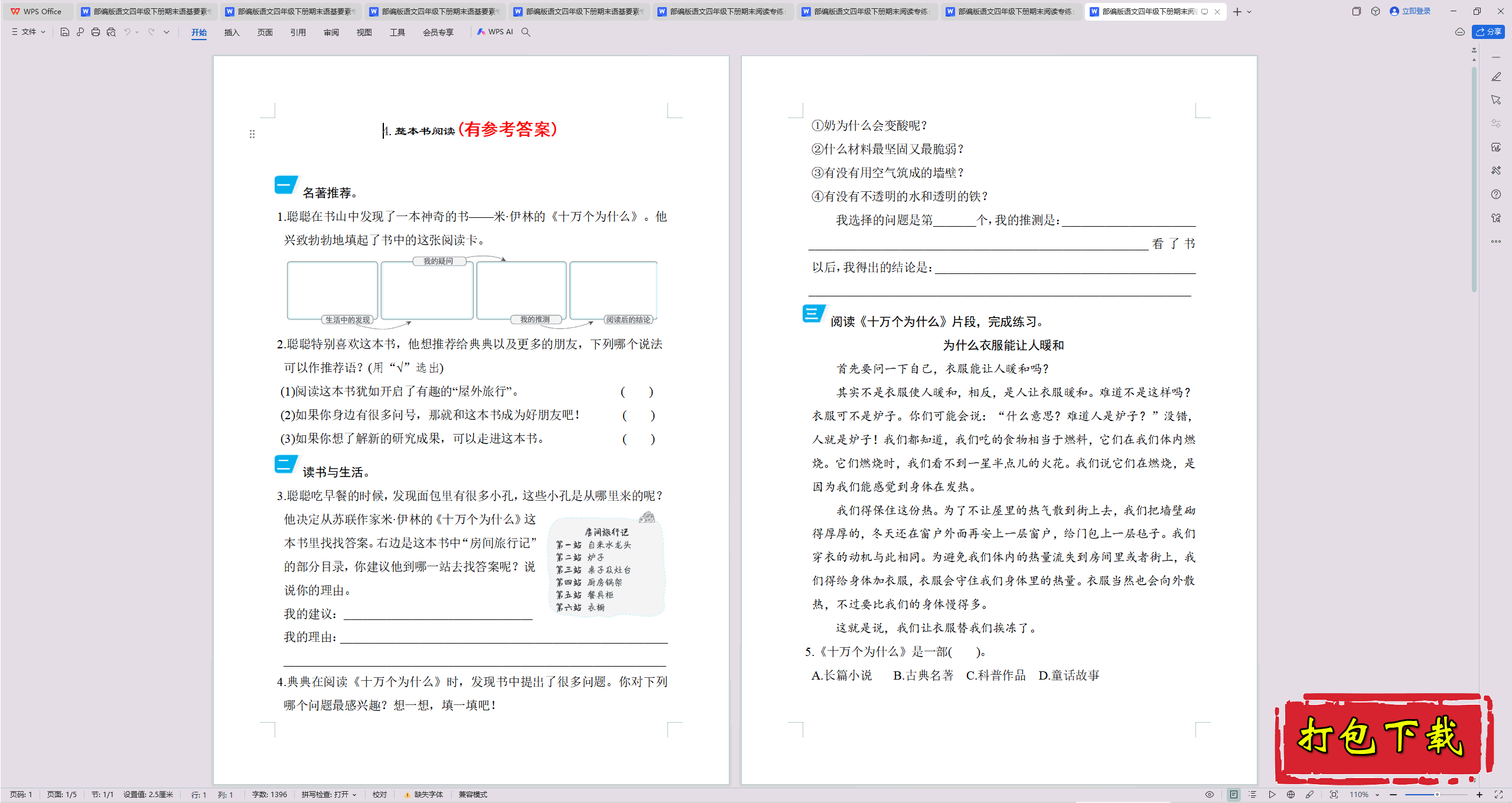Switch to page layout view
The width and height of the screenshot is (1512, 803).
point(1234,795)
